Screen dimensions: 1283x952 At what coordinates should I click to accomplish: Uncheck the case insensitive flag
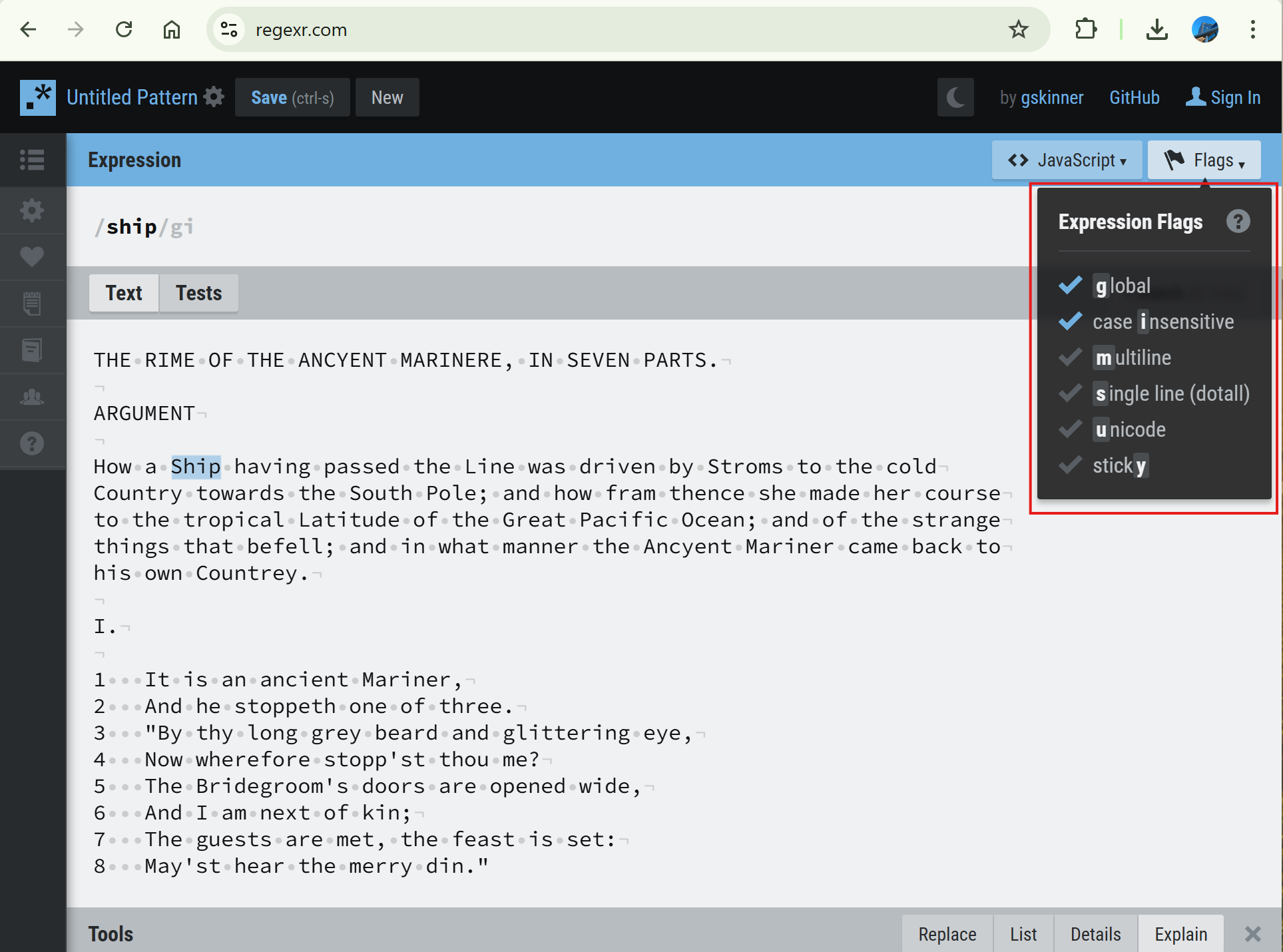pyautogui.click(x=1162, y=322)
